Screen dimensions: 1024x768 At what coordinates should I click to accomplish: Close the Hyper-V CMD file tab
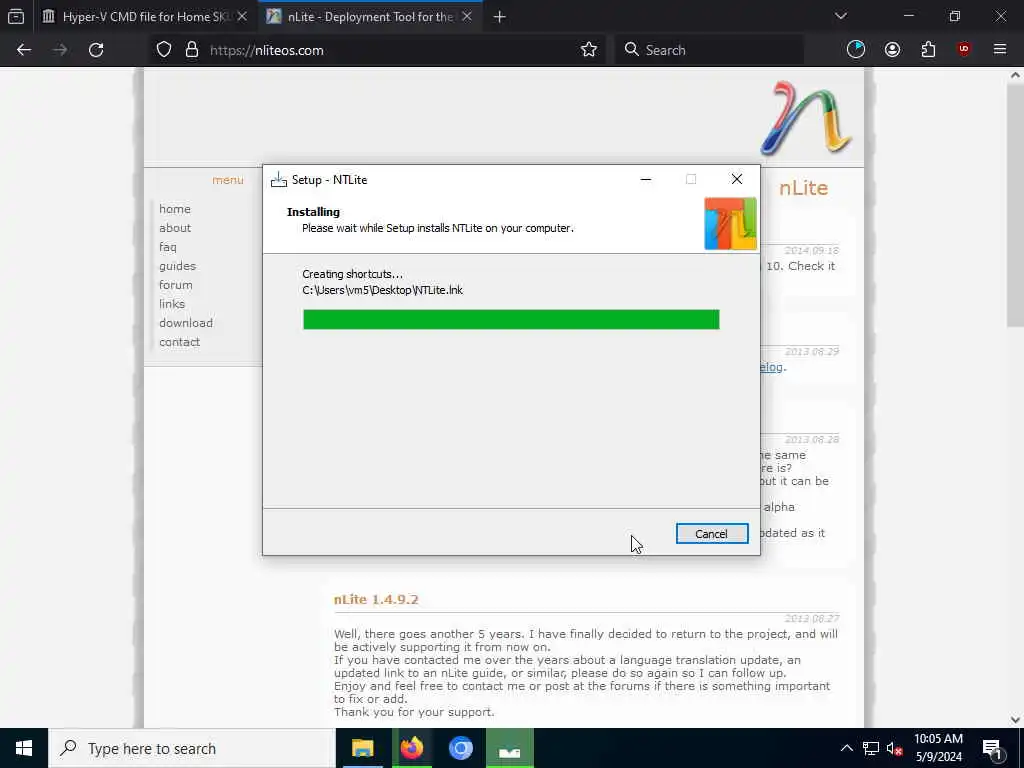[242, 16]
